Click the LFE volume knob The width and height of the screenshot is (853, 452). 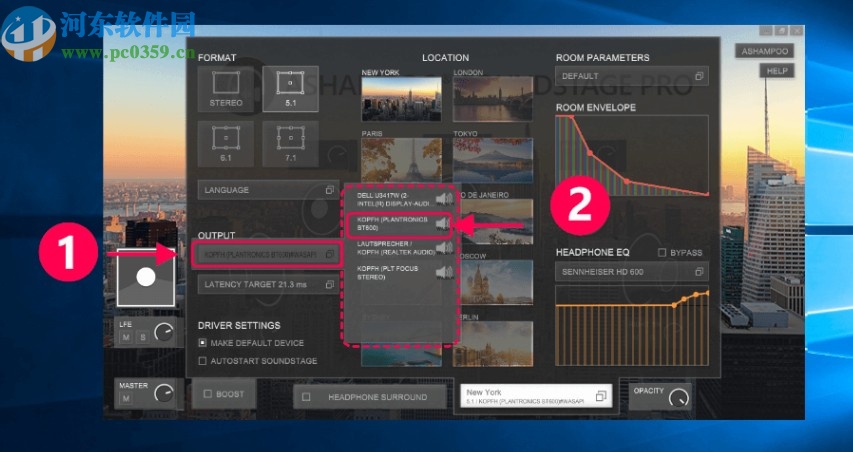(x=164, y=332)
